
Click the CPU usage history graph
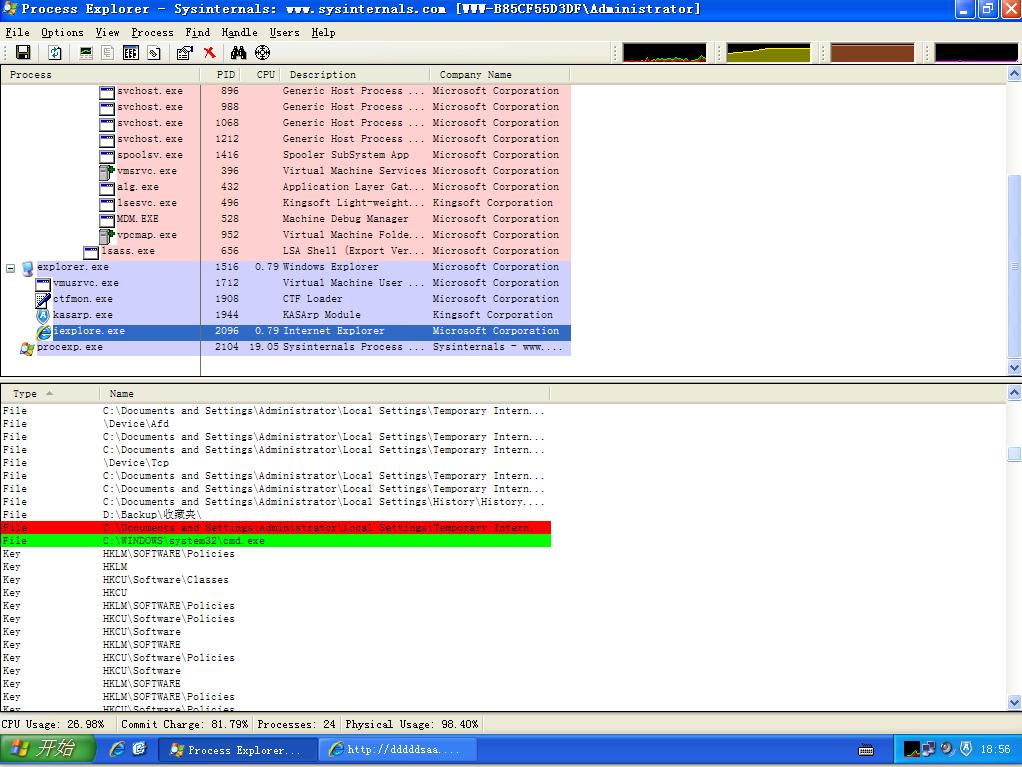pos(664,53)
